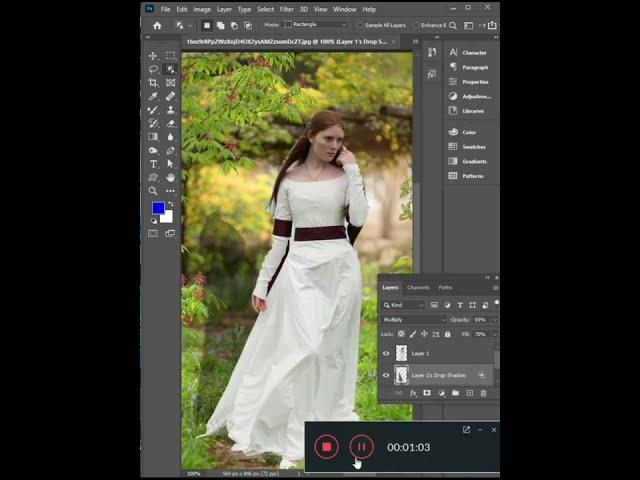Enable the Enhance Edge checkbox
640x480 pixels.
[x=416, y=25]
